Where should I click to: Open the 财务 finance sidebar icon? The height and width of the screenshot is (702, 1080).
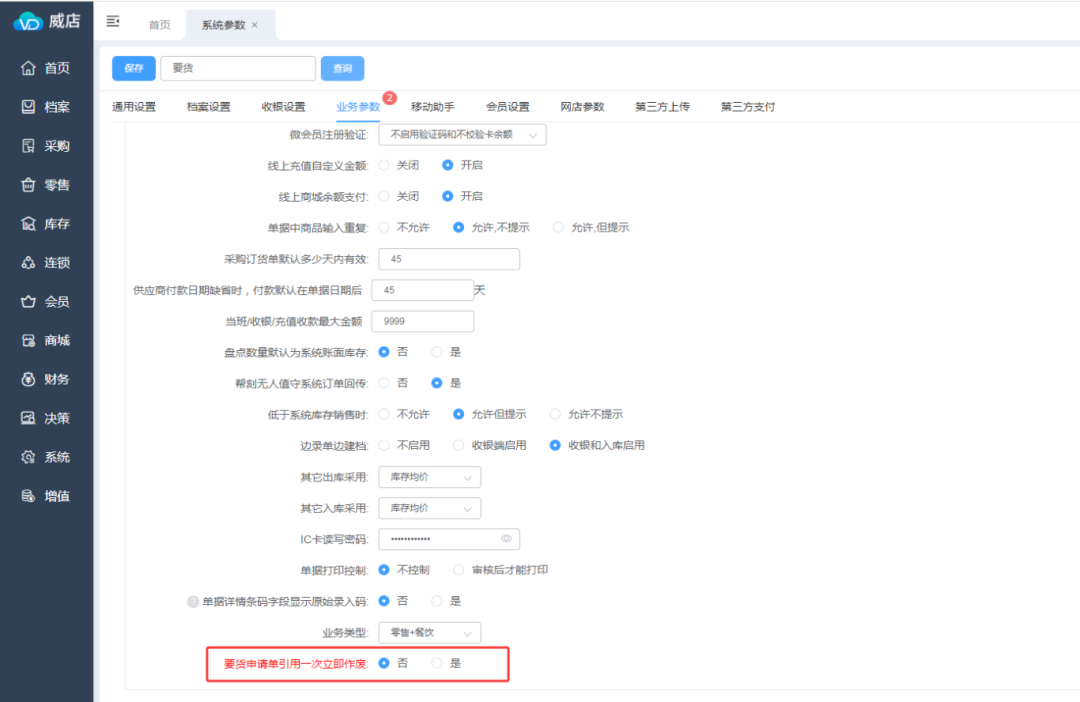pyautogui.click(x=29, y=380)
